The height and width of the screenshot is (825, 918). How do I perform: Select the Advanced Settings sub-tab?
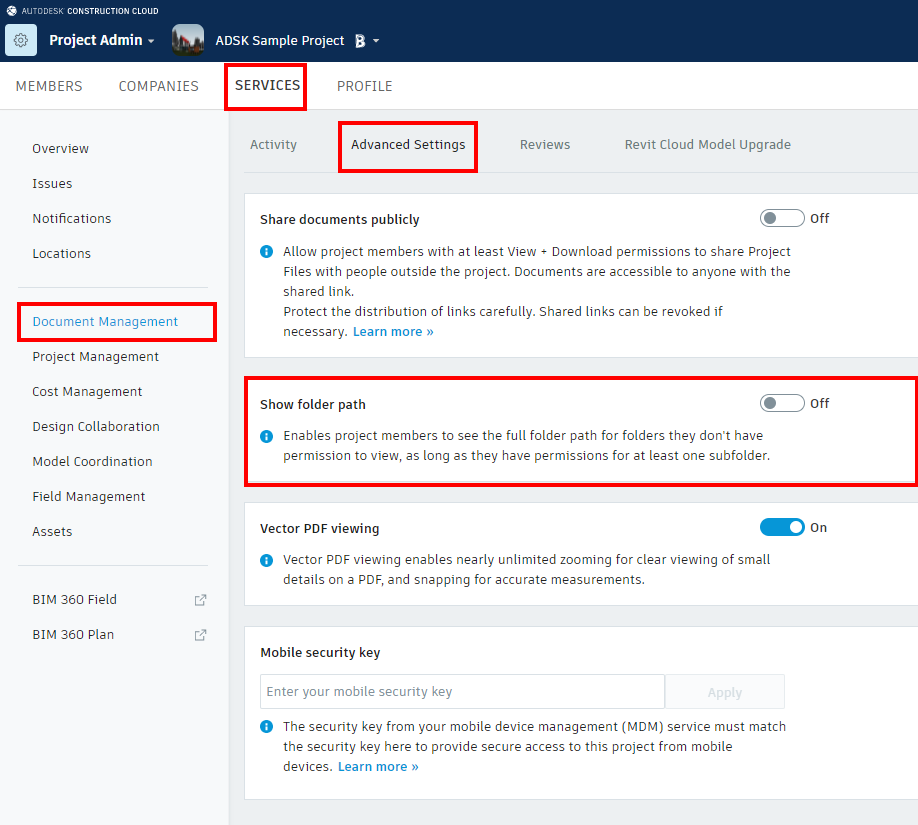[408, 145]
